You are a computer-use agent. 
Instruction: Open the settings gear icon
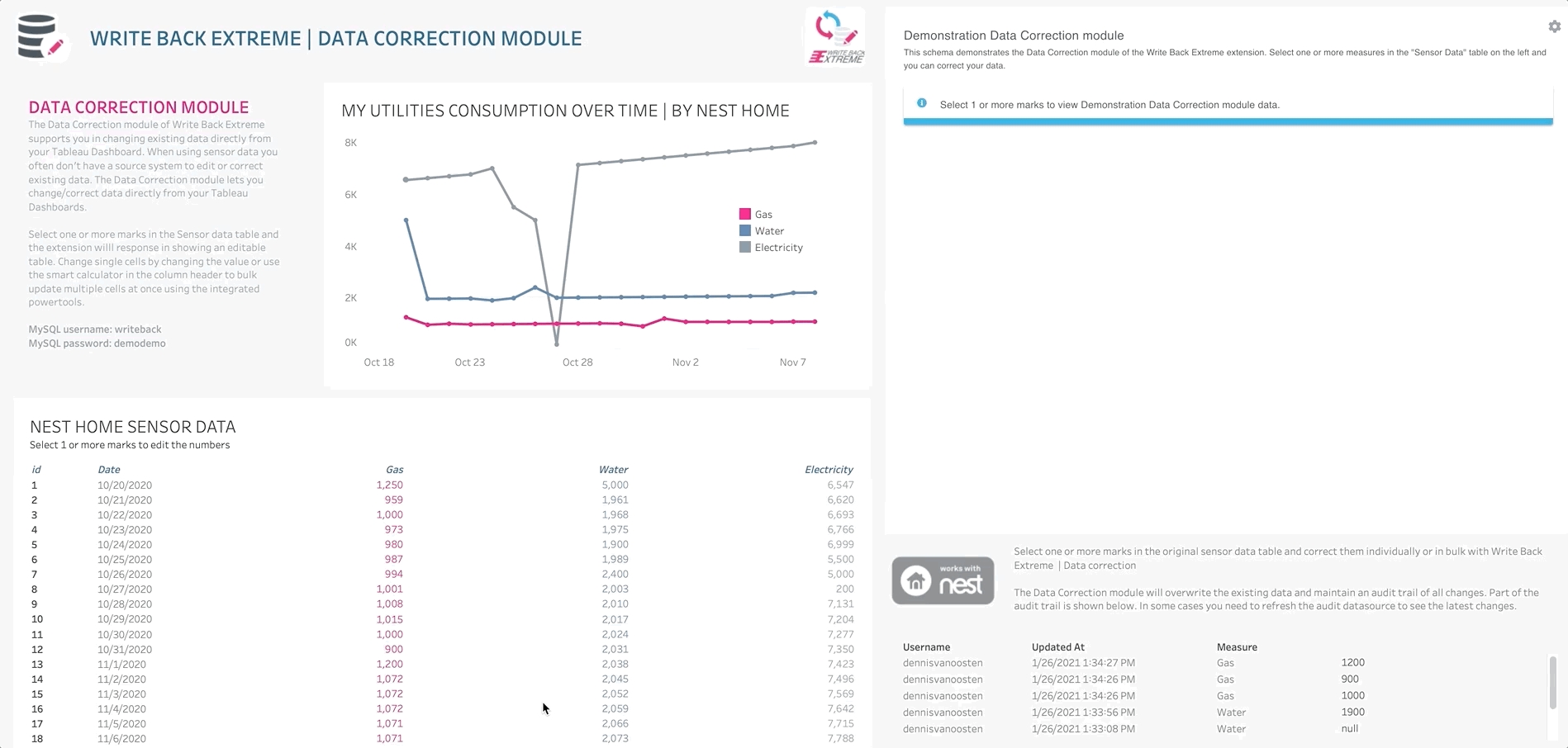tap(1554, 26)
